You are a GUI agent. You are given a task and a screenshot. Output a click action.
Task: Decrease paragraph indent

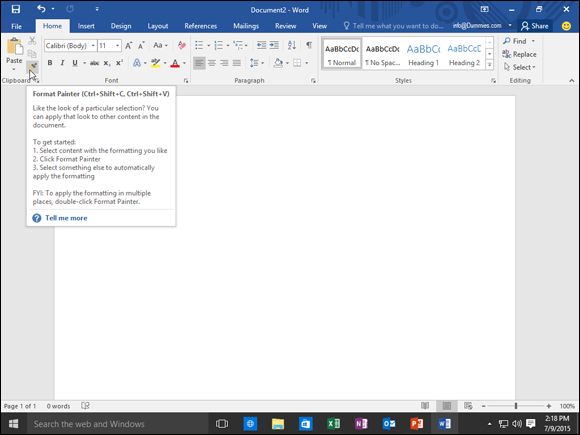[x=261, y=45]
